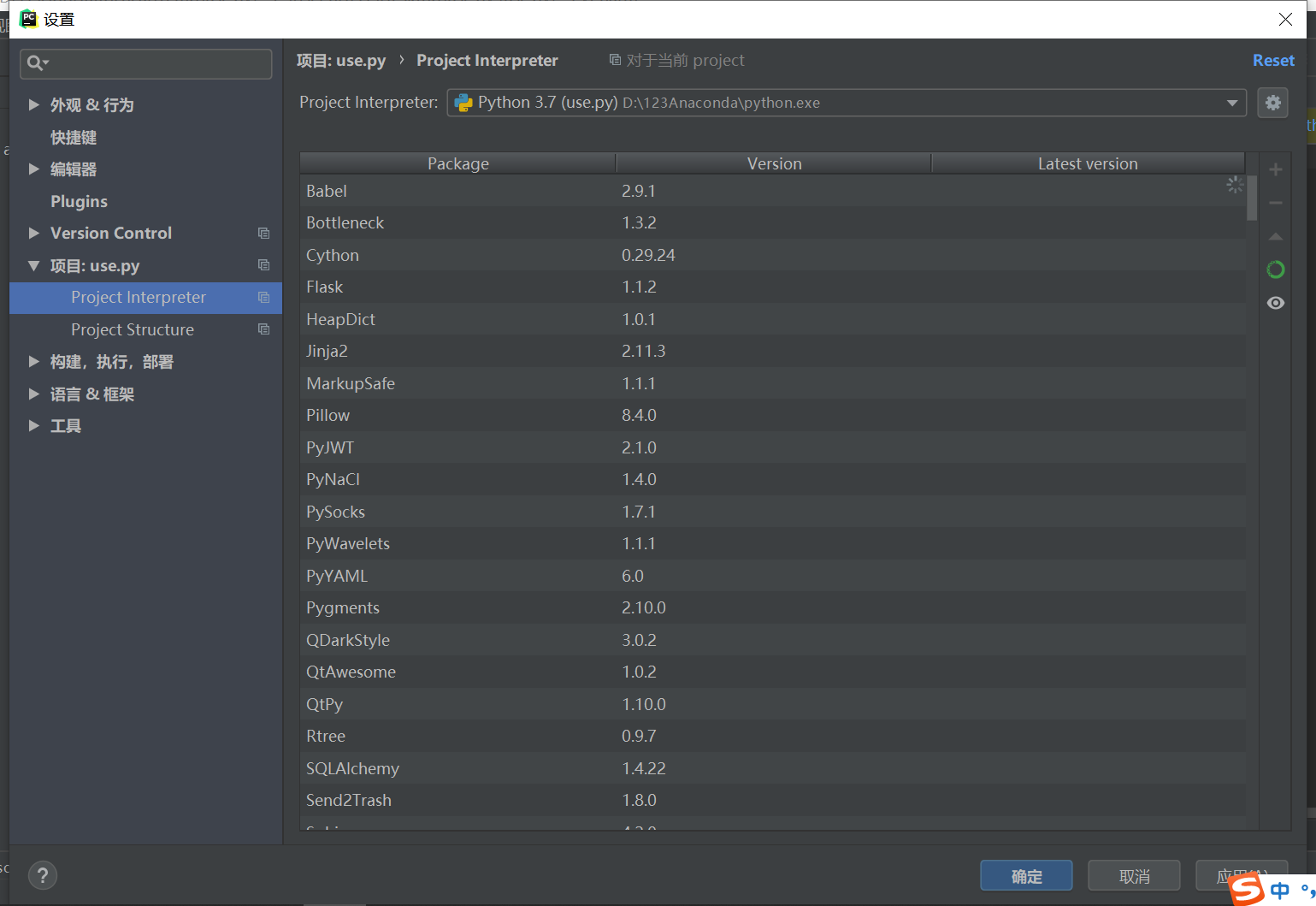The height and width of the screenshot is (906, 1316).
Task: Click the upgrade package arrow icon
Action: tap(1275, 236)
